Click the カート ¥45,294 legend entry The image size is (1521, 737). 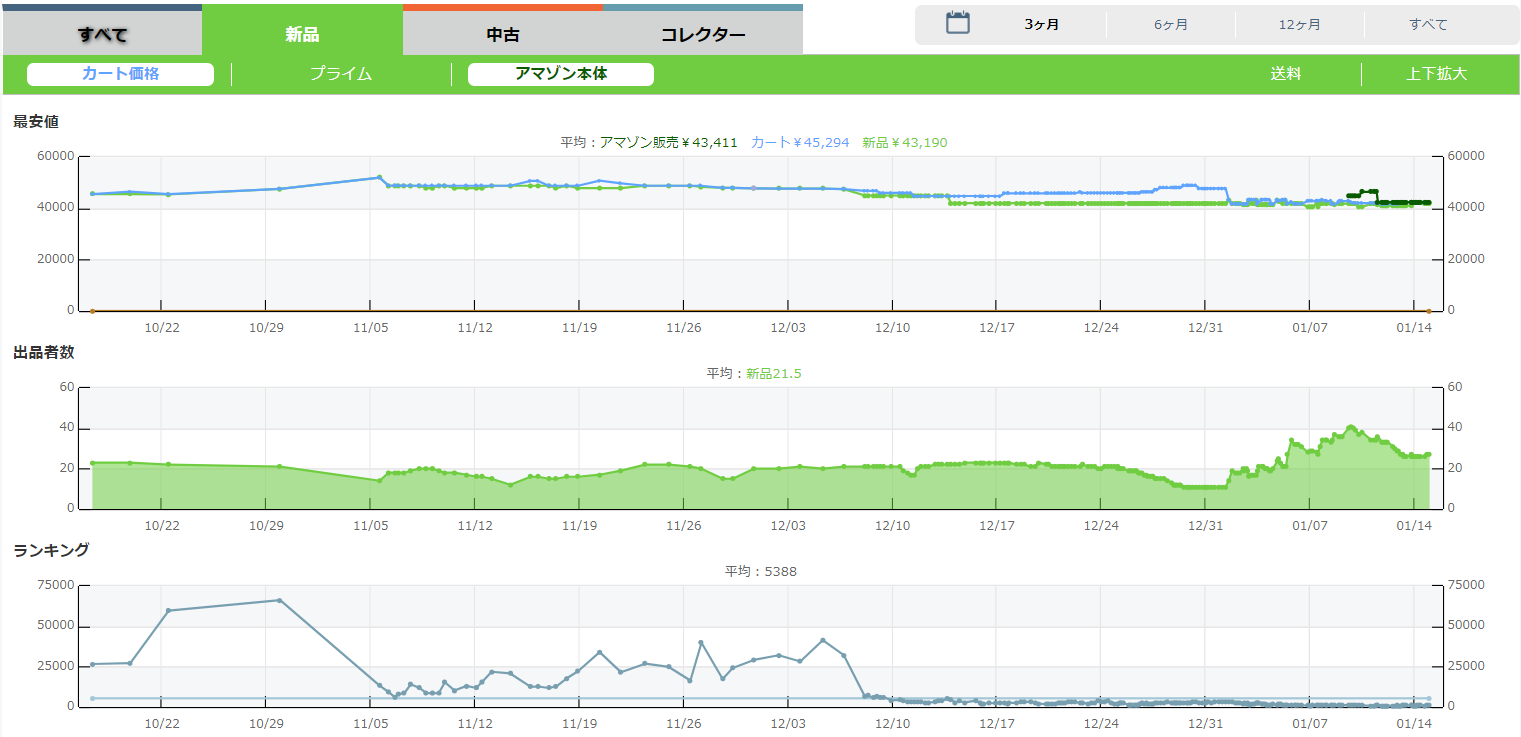[799, 143]
